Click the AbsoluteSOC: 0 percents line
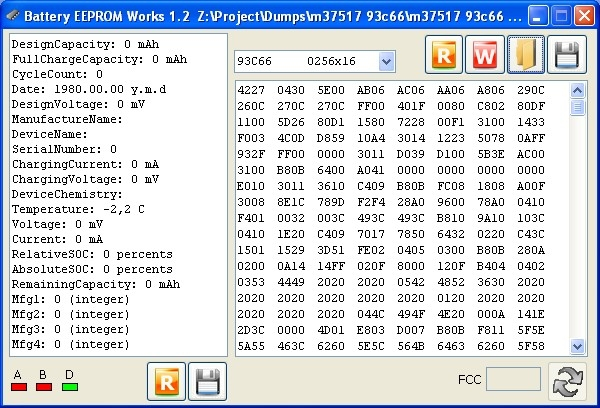This screenshot has height=408, width=600. [92, 269]
